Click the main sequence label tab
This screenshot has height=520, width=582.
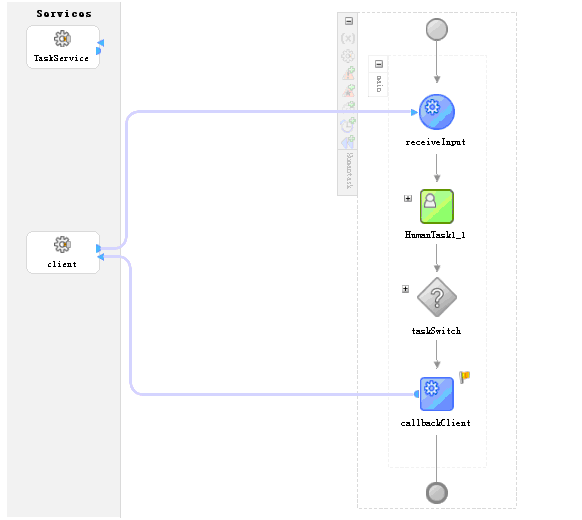click(x=379, y=84)
